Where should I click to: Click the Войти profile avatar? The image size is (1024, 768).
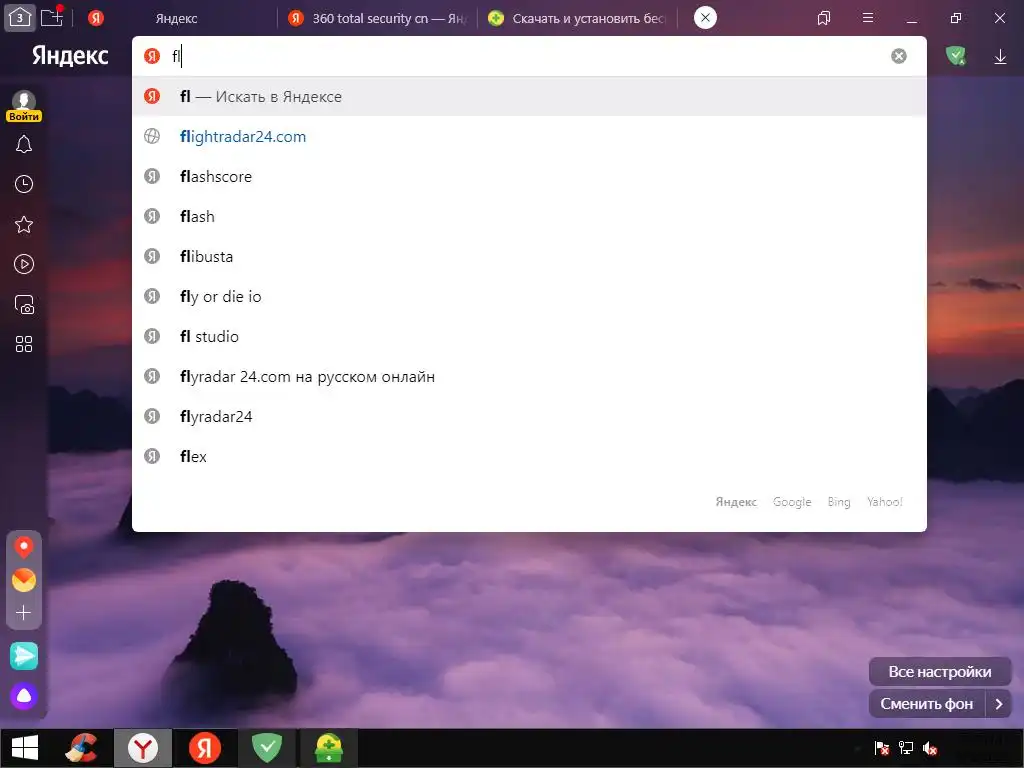point(24,106)
